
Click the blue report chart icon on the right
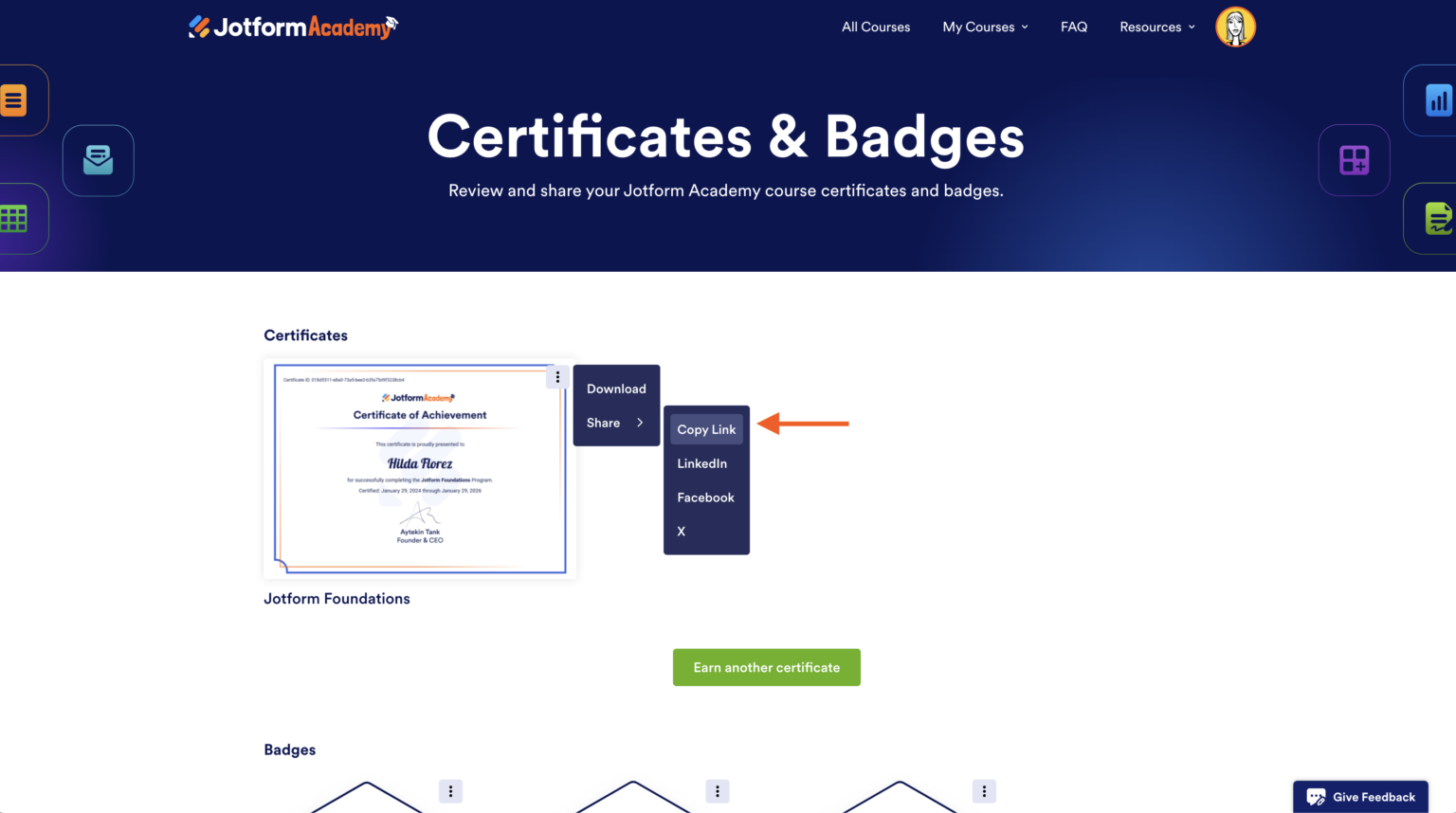[x=1440, y=99]
